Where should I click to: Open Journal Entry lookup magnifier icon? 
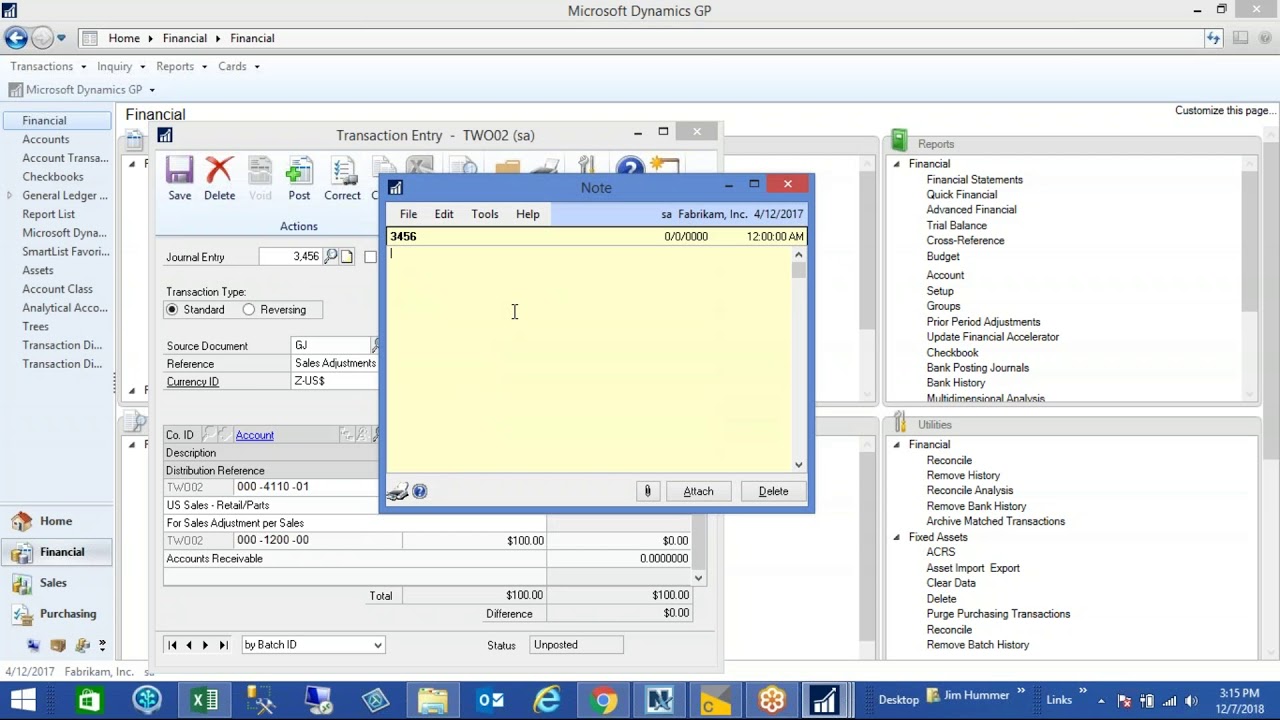click(331, 257)
